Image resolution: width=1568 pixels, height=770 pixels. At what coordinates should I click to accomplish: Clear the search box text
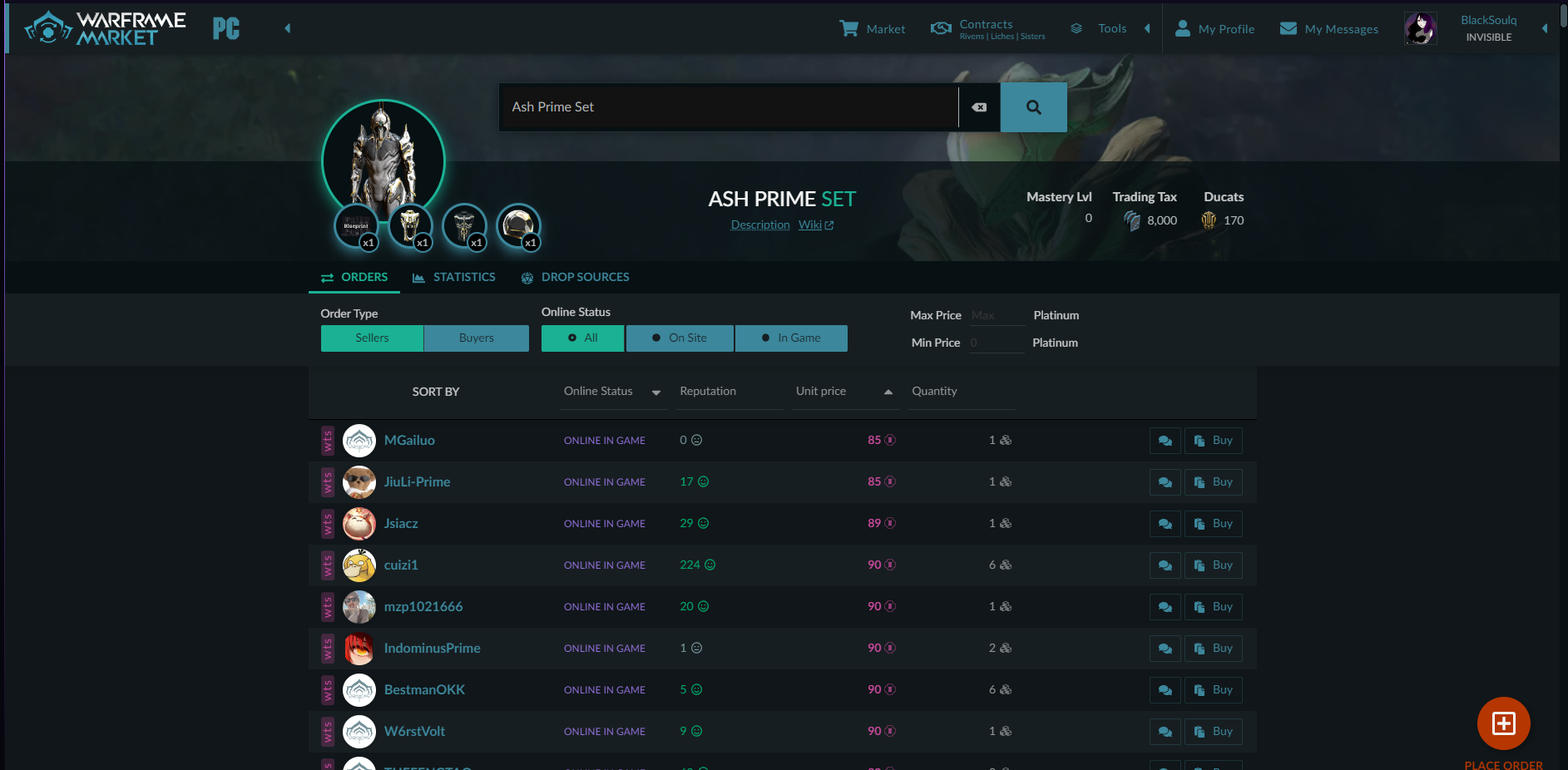pyautogui.click(x=980, y=107)
